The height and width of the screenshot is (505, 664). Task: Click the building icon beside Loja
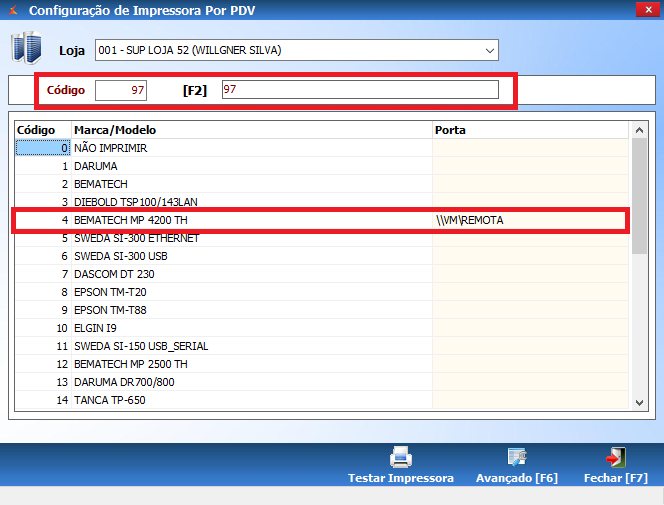pyautogui.click(x=27, y=48)
